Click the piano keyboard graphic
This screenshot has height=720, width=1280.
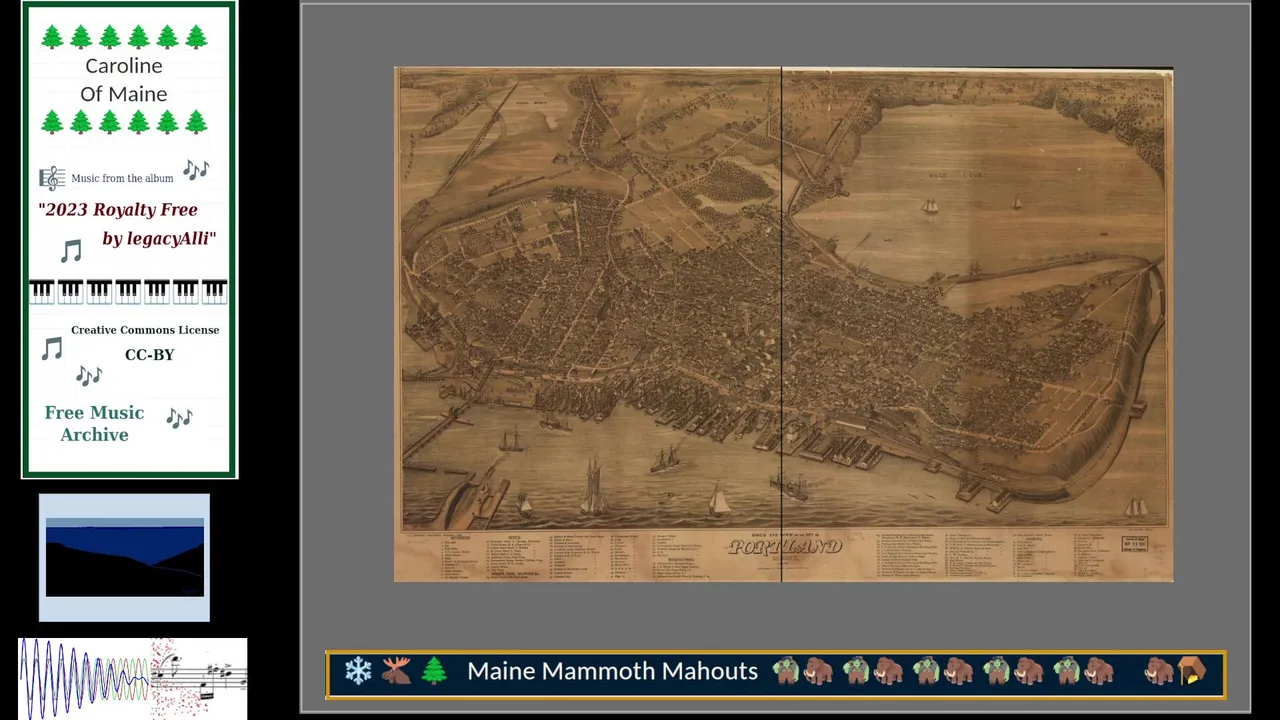pos(128,291)
